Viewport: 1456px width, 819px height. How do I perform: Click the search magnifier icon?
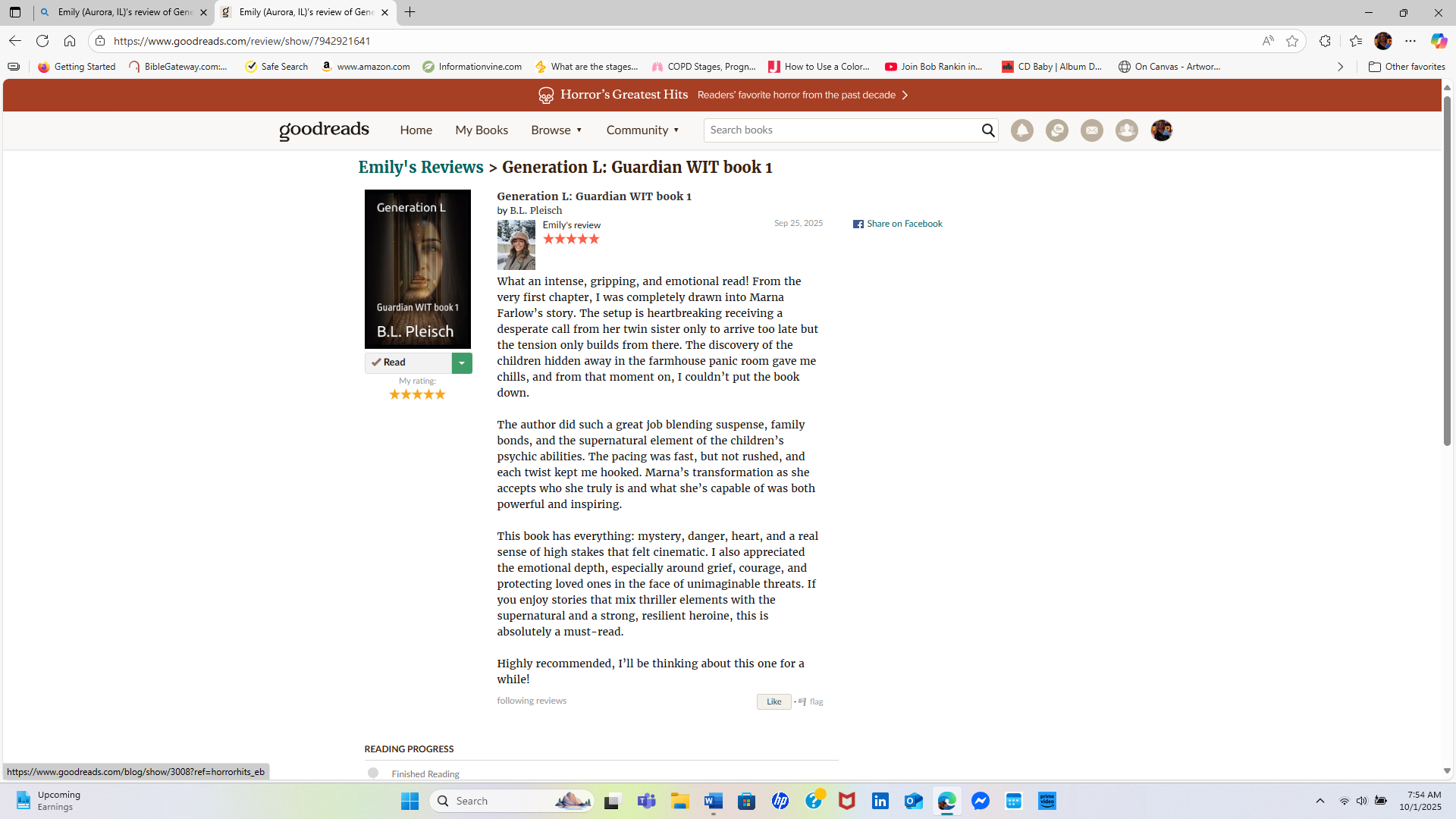tap(987, 130)
